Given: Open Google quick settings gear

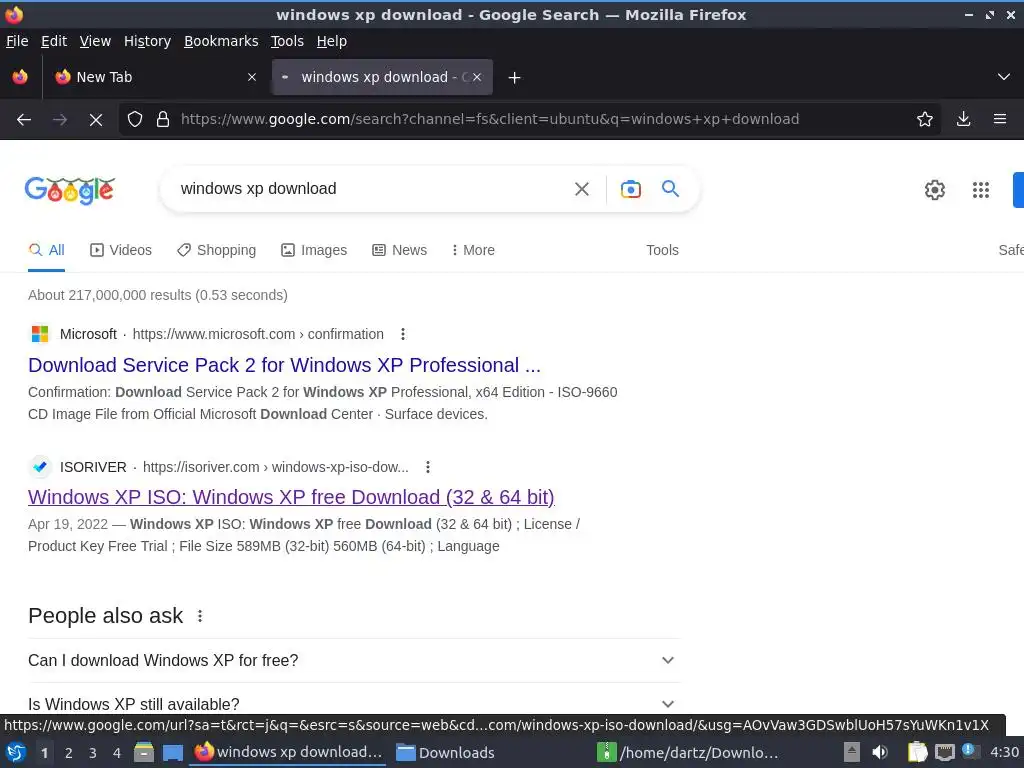Looking at the screenshot, I should pyautogui.click(x=935, y=190).
